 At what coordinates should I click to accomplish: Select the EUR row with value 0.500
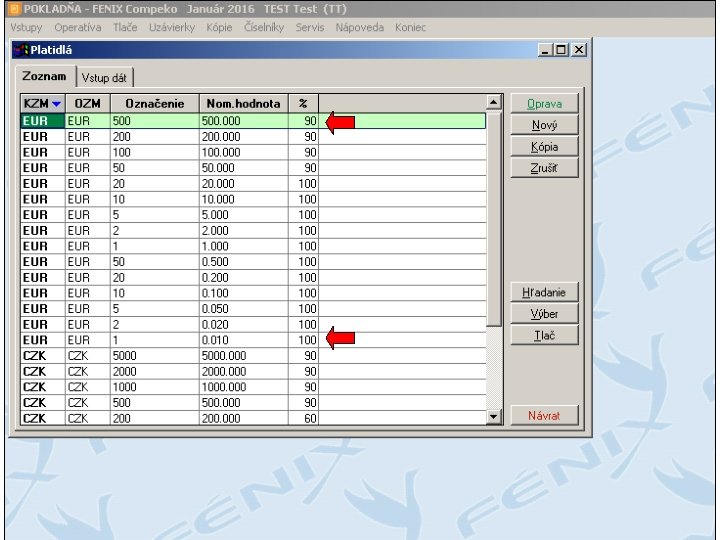point(253,262)
